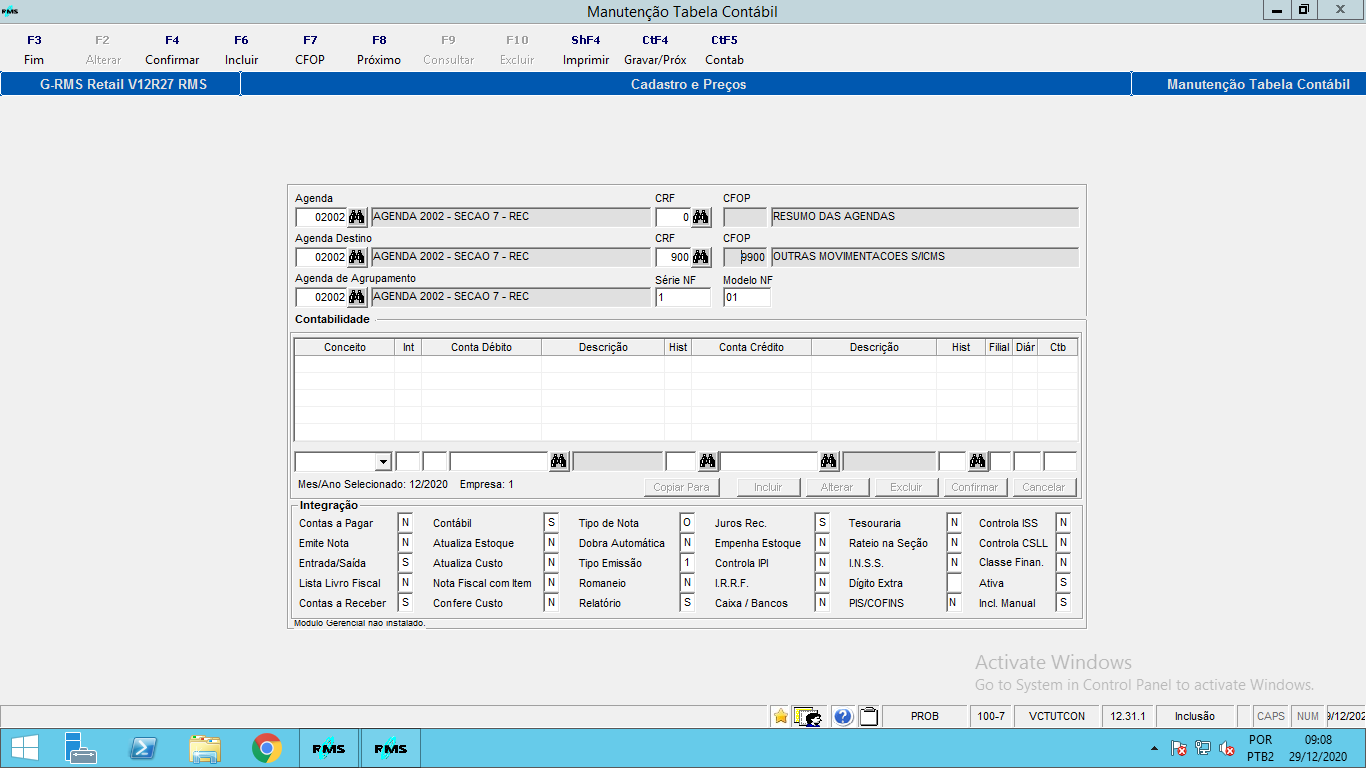1366x768 pixels.
Task: Click the yellow star favorites icon
Action: coord(781,716)
